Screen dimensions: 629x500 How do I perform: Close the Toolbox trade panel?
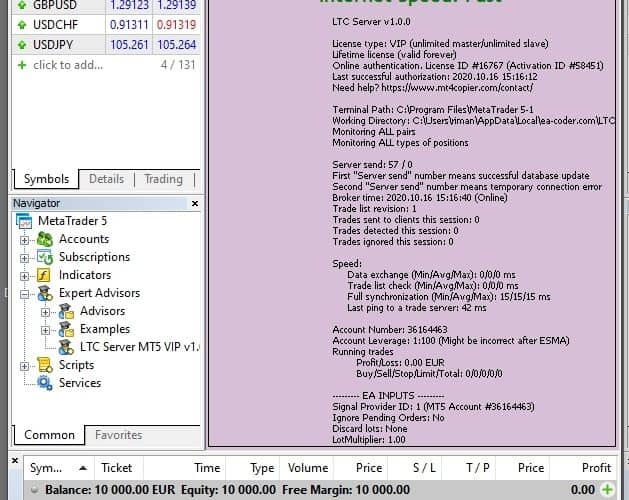[15, 461]
